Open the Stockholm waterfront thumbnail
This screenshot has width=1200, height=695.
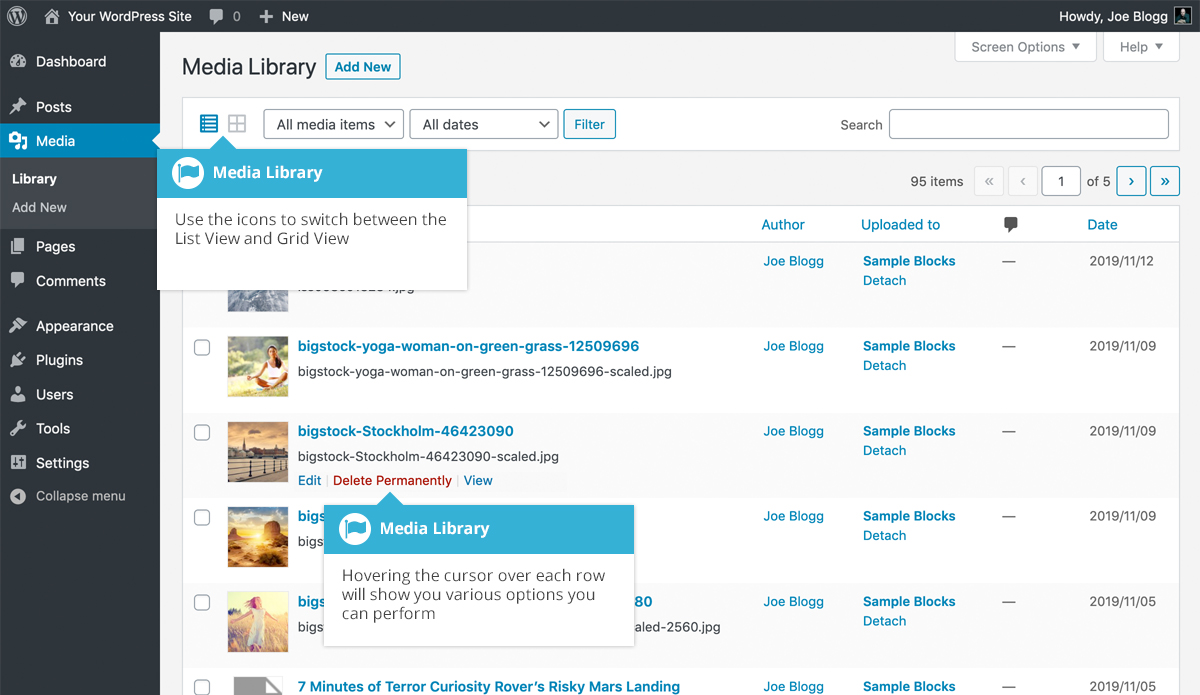tap(258, 451)
